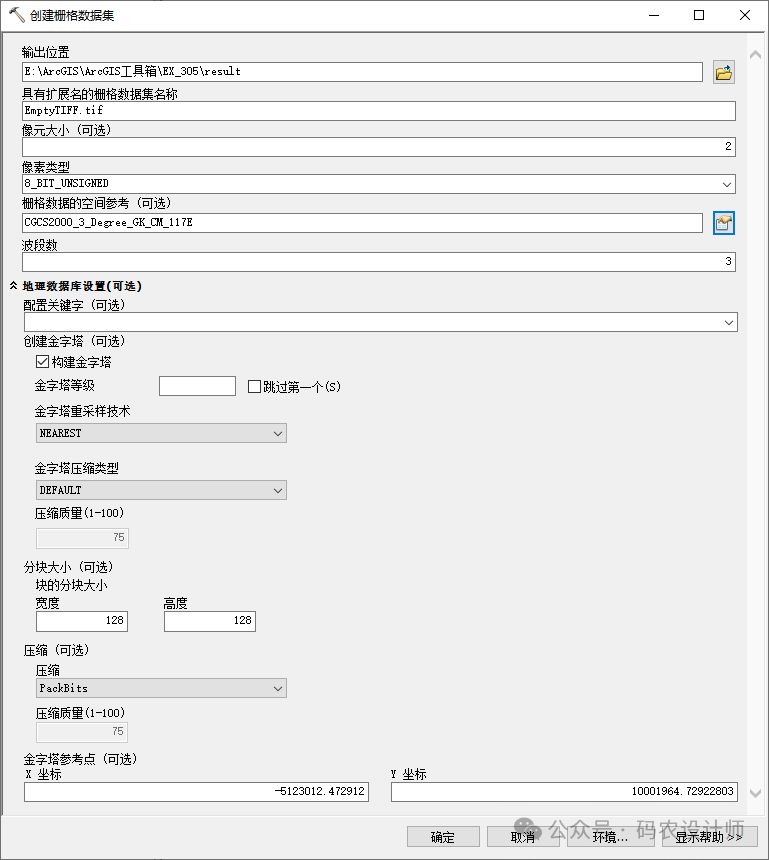Click the Show Help (显示帮助) button
Viewport: 769px width, 860px height.
[x=708, y=837]
